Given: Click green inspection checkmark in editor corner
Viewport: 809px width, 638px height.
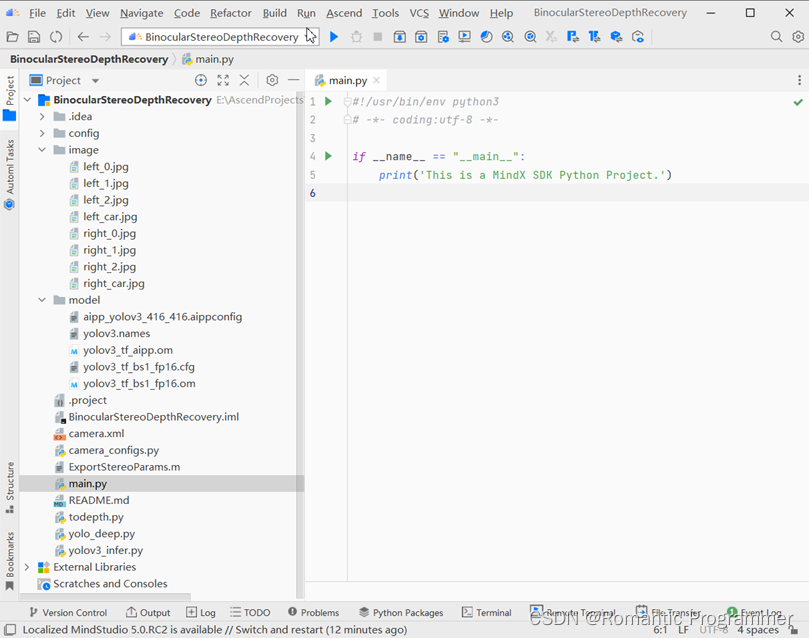Looking at the screenshot, I should click(x=798, y=102).
